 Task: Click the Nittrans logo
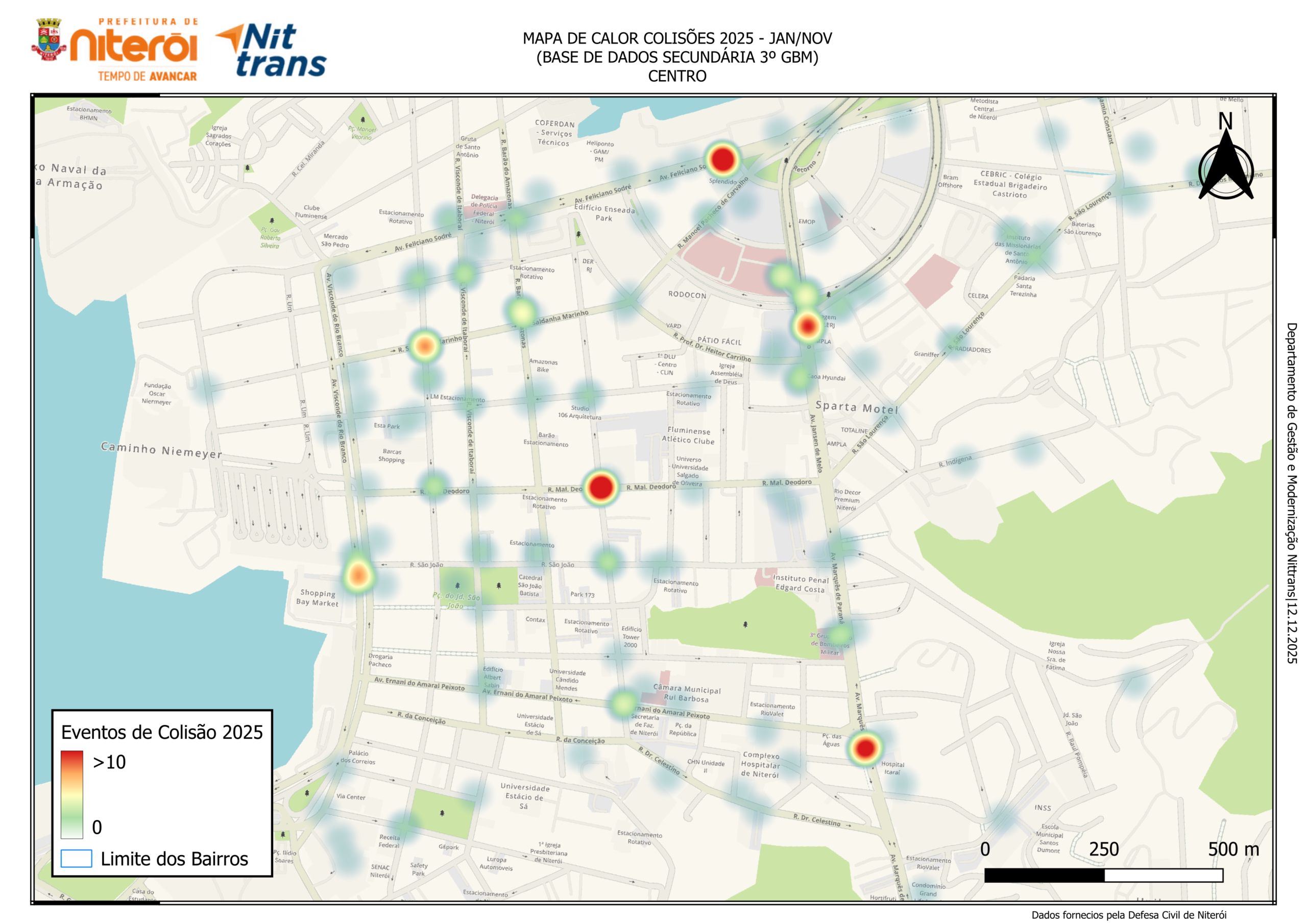272,50
